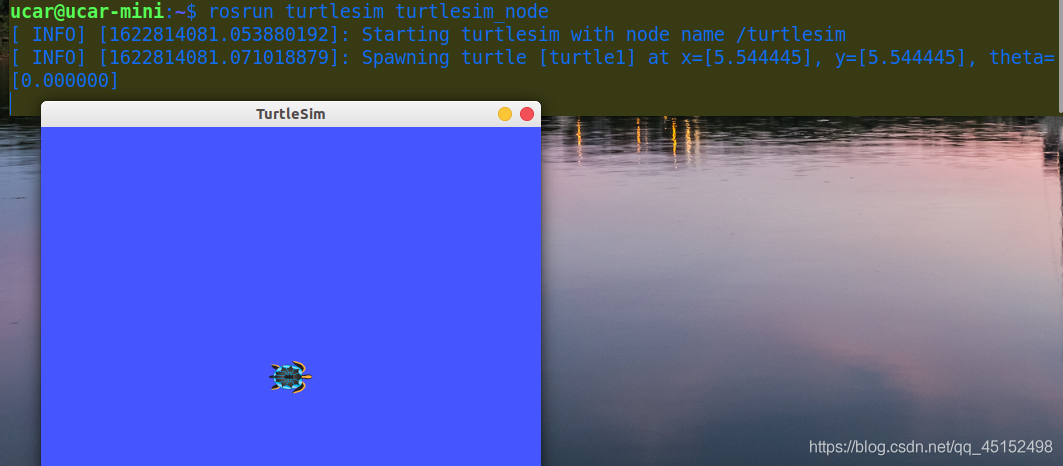This screenshot has height=466, width=1063.
Task: Click the [0.000000] theta value
Action: (65, 81)
